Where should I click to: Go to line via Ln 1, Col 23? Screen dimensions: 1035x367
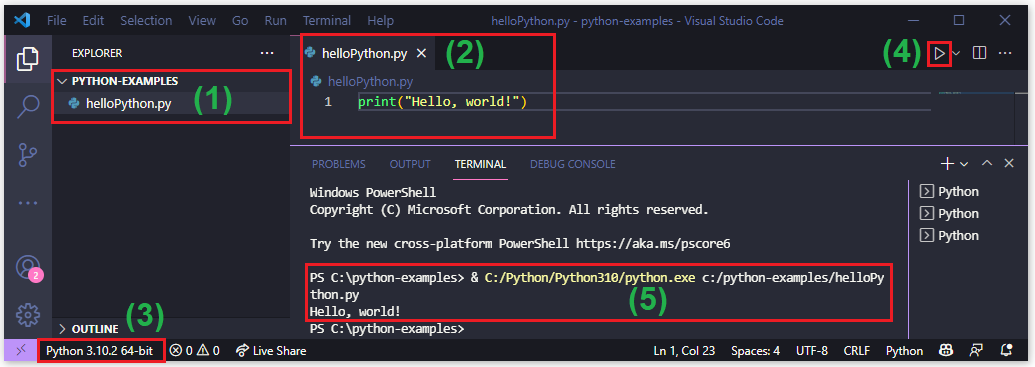(685, 350)
